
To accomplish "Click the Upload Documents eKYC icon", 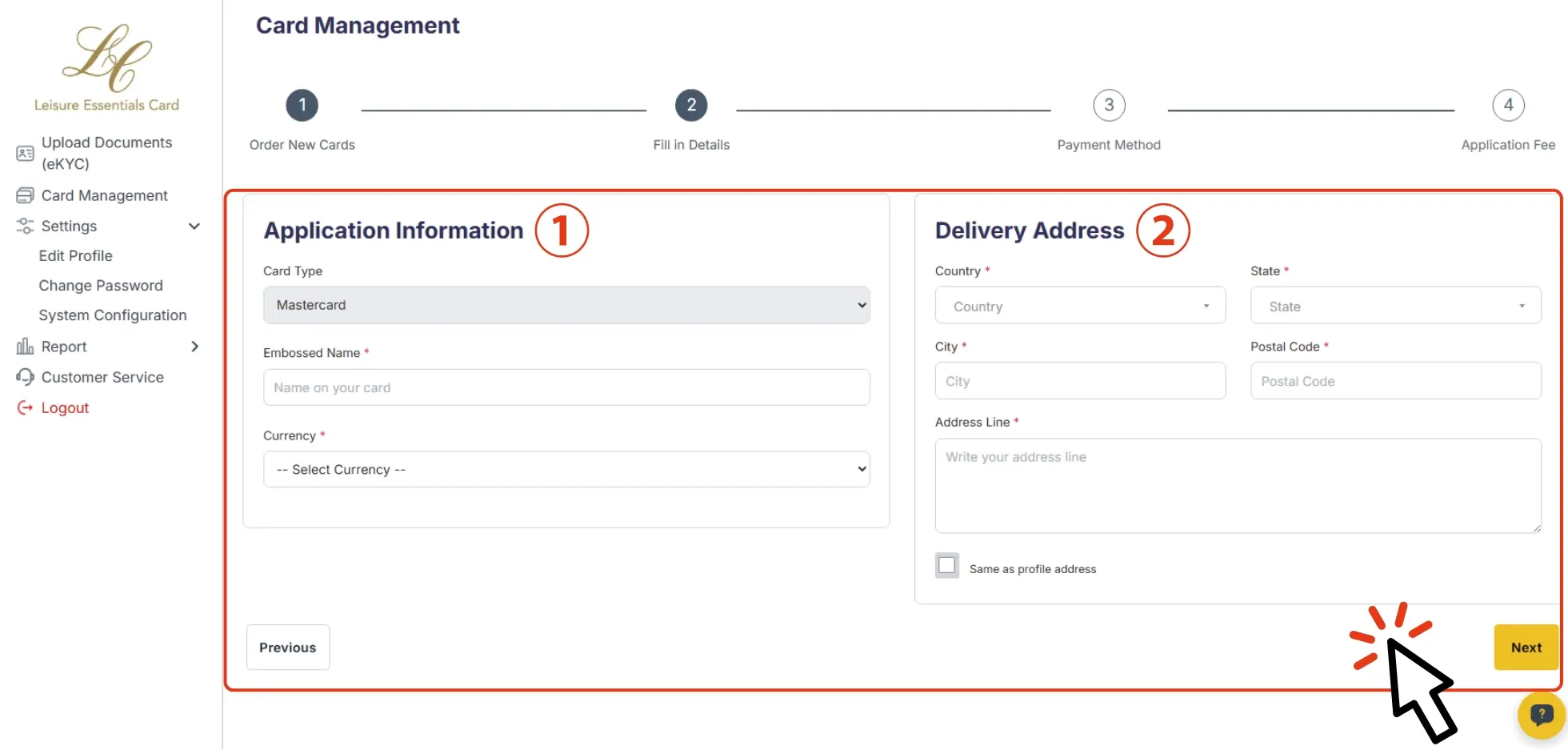I will coord(25,153).
